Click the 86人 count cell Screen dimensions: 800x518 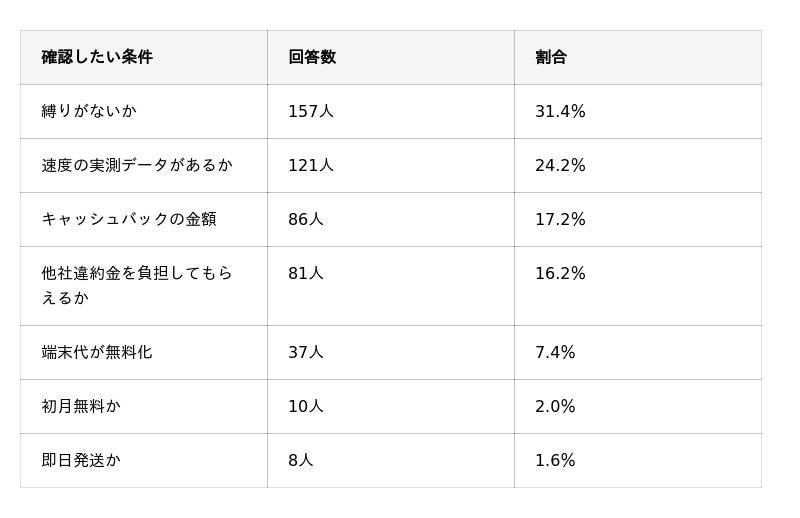coord(306,219)
